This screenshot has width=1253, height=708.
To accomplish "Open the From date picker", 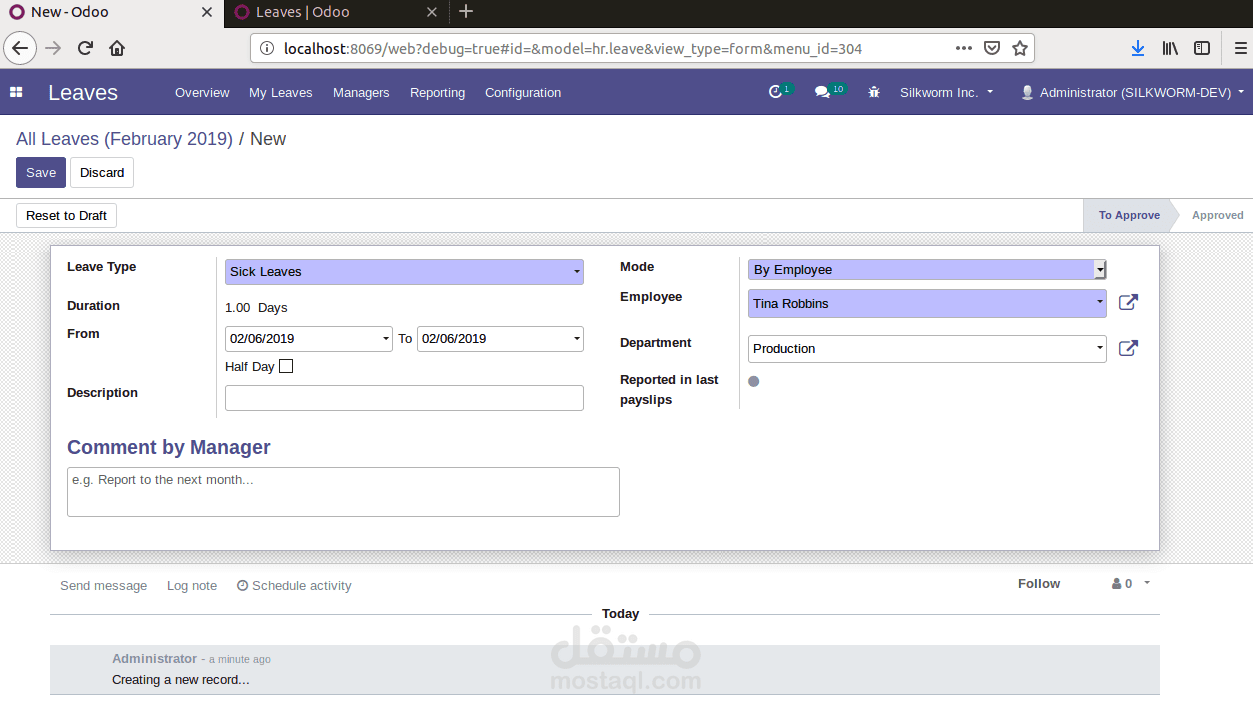I will point(309,339).
